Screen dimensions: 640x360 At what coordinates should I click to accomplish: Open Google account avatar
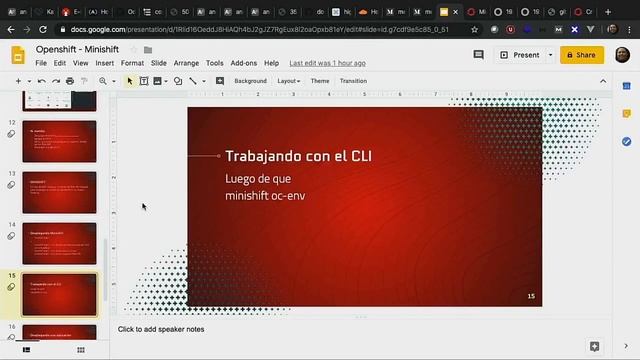click(x=622, y=55)
